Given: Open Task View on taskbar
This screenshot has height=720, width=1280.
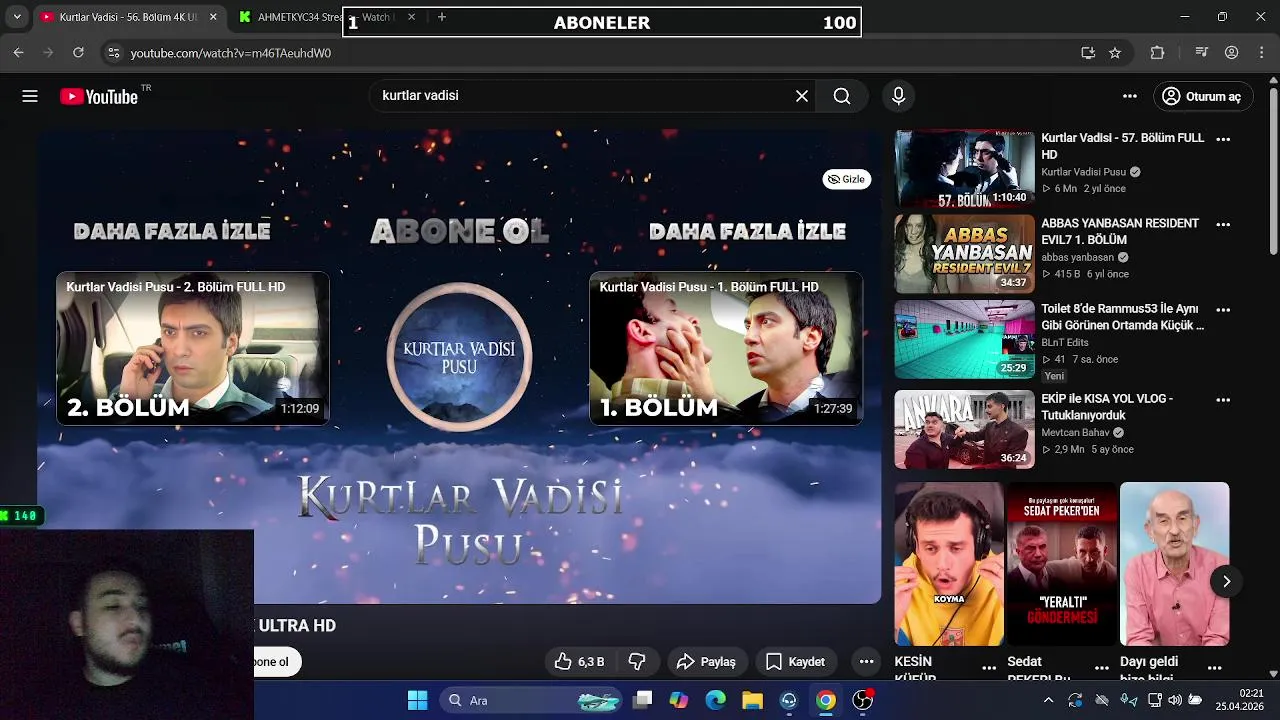Looking at the screenshot, I should pos(642,700).
